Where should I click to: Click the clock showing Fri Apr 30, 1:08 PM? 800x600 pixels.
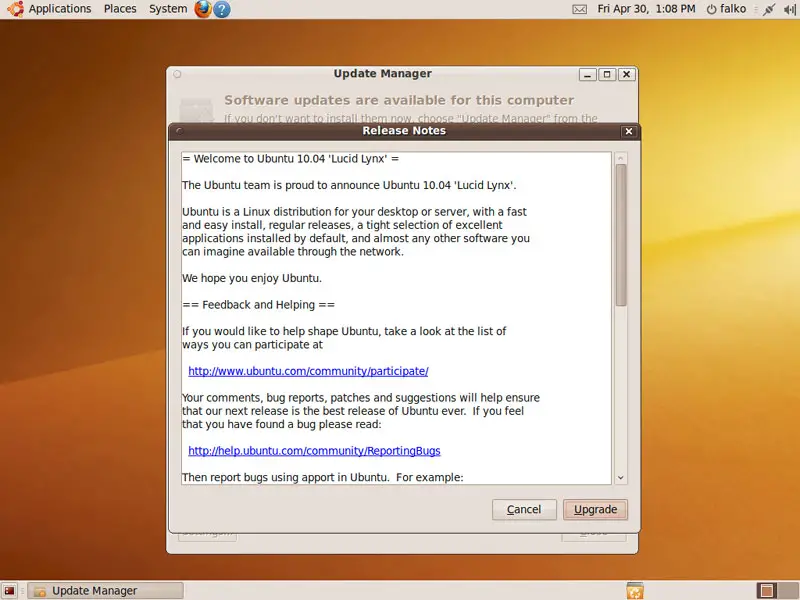(x=646, y=9)
